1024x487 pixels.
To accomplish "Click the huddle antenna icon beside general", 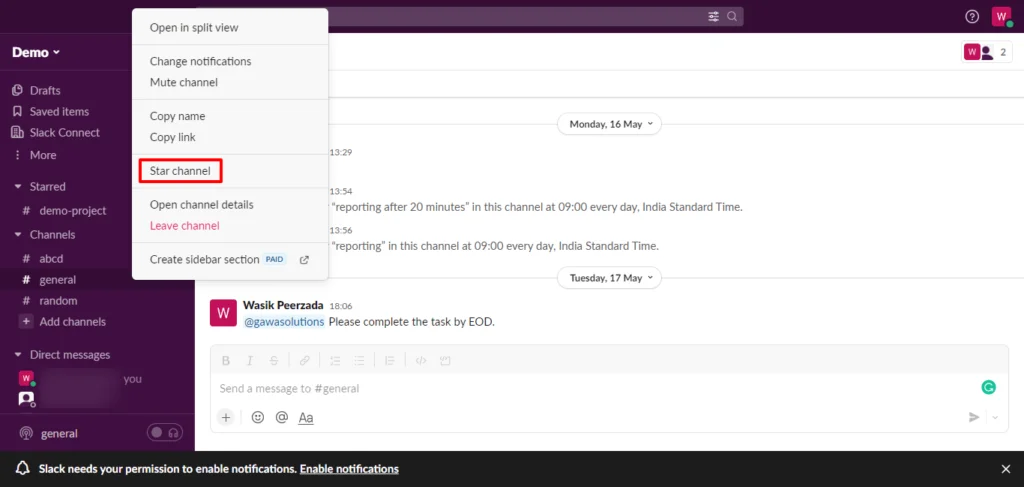I will tap(26, 433).
